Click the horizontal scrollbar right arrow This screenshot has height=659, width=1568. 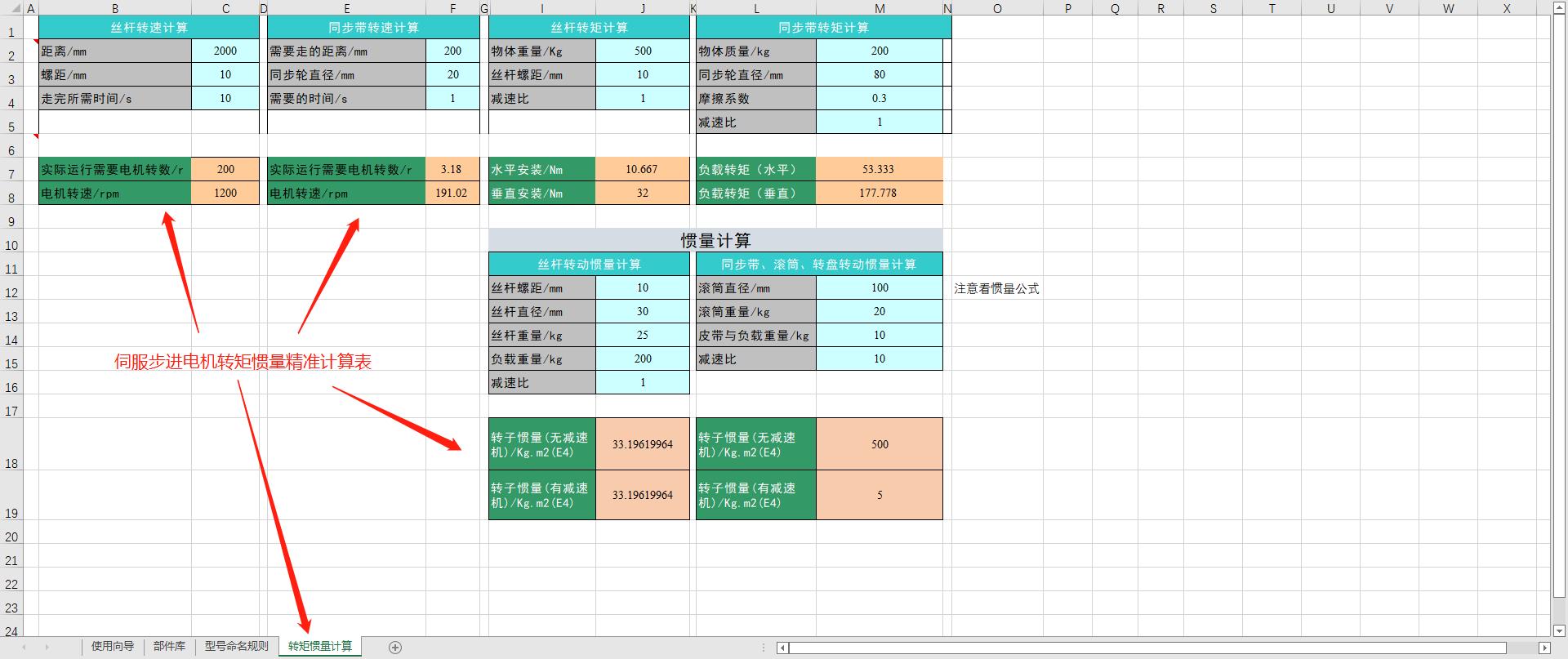point(1543,648)
